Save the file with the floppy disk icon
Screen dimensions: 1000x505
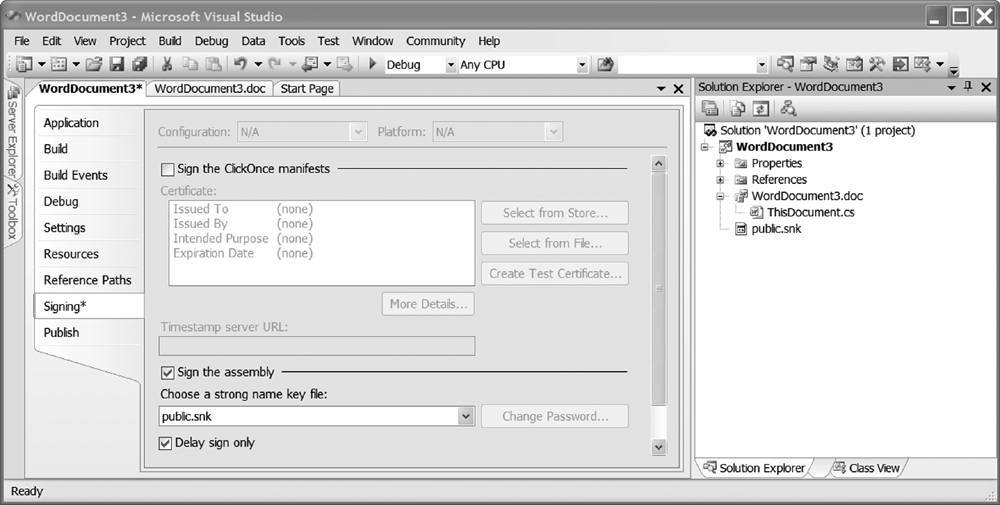click(x=117, y=64)
